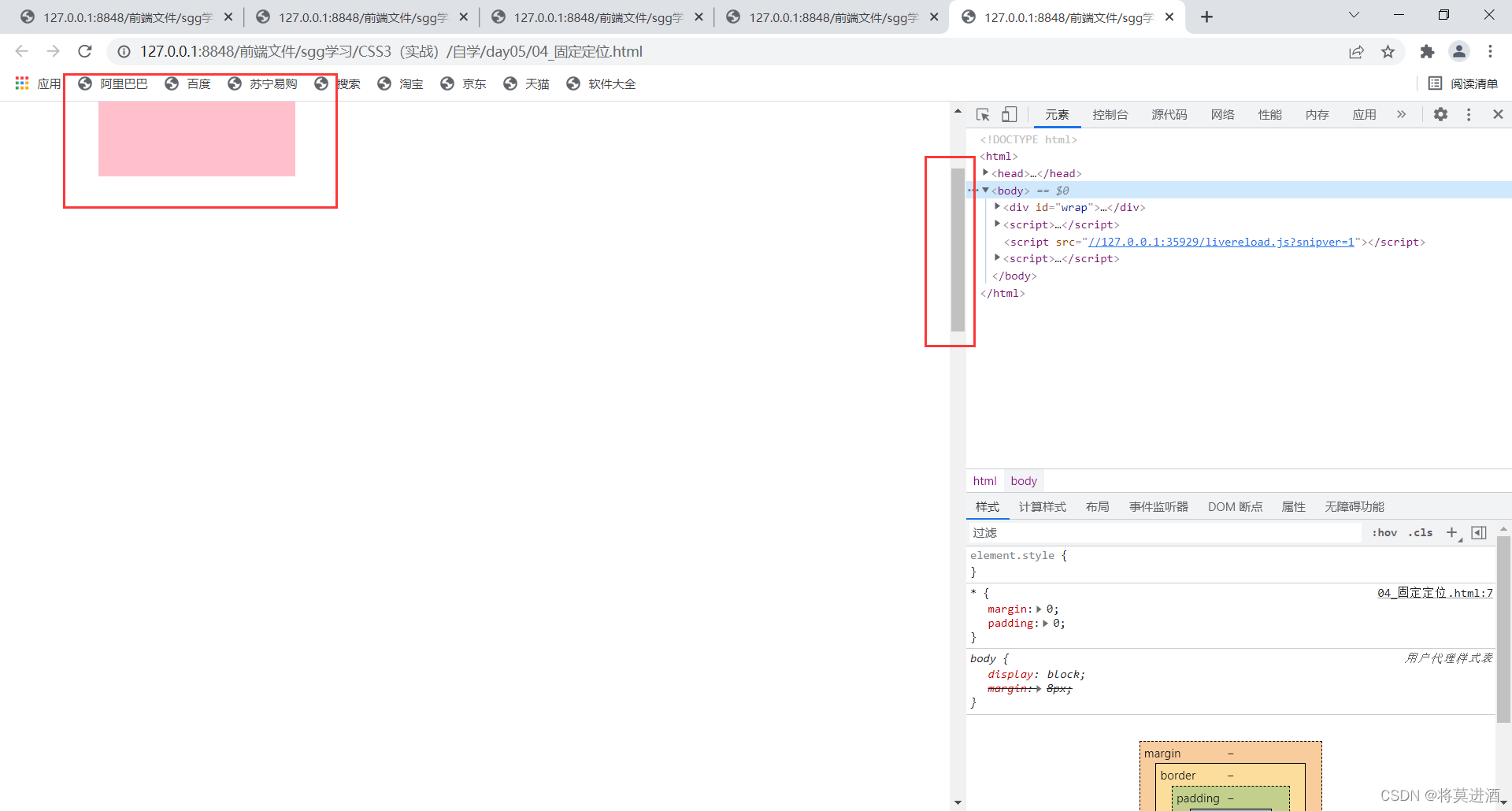
Task: Open the 阿里巴巴 bookmark
Action: pyautogui.click(x=113, y=83)
